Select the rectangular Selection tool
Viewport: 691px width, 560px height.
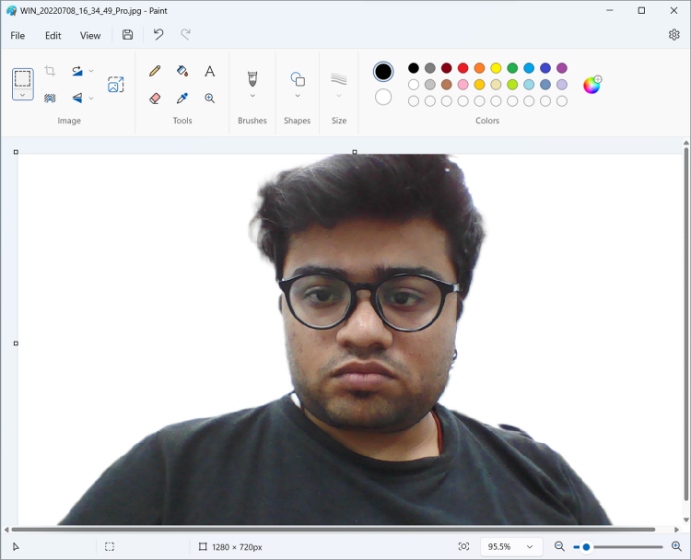pos(22,79)
